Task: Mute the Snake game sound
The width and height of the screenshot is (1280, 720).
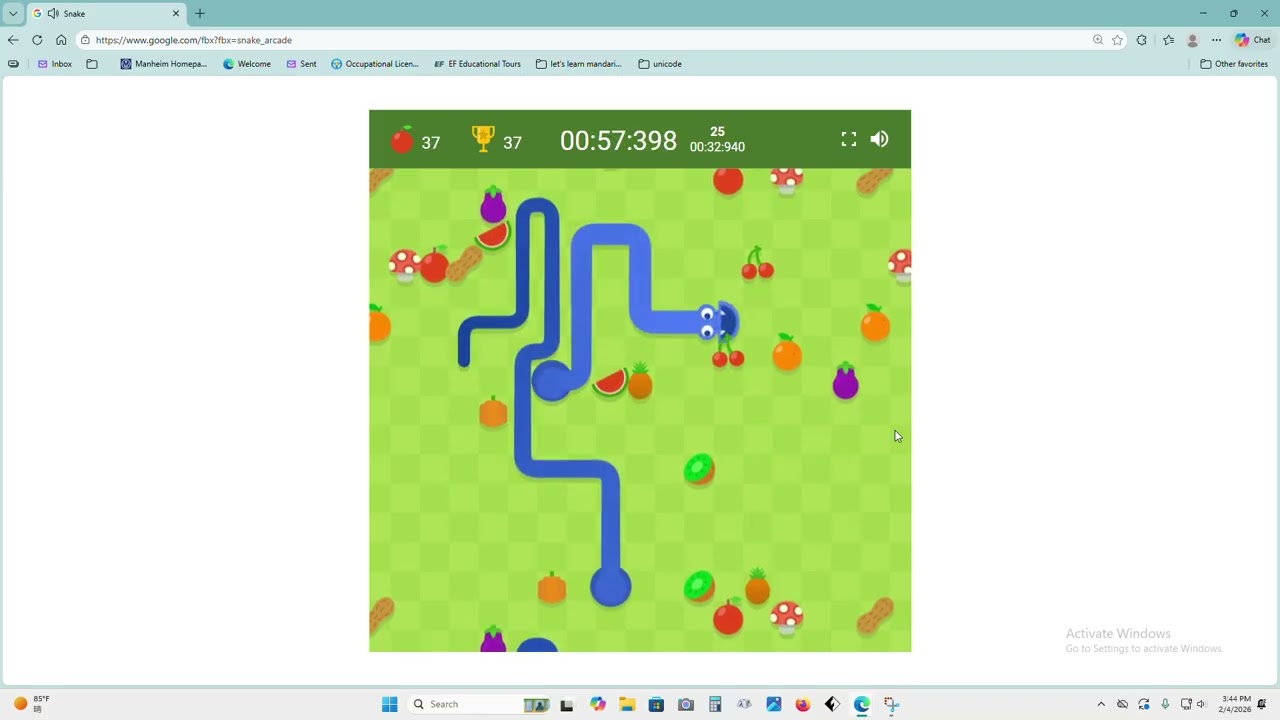Action: click(x=879, y=139)
